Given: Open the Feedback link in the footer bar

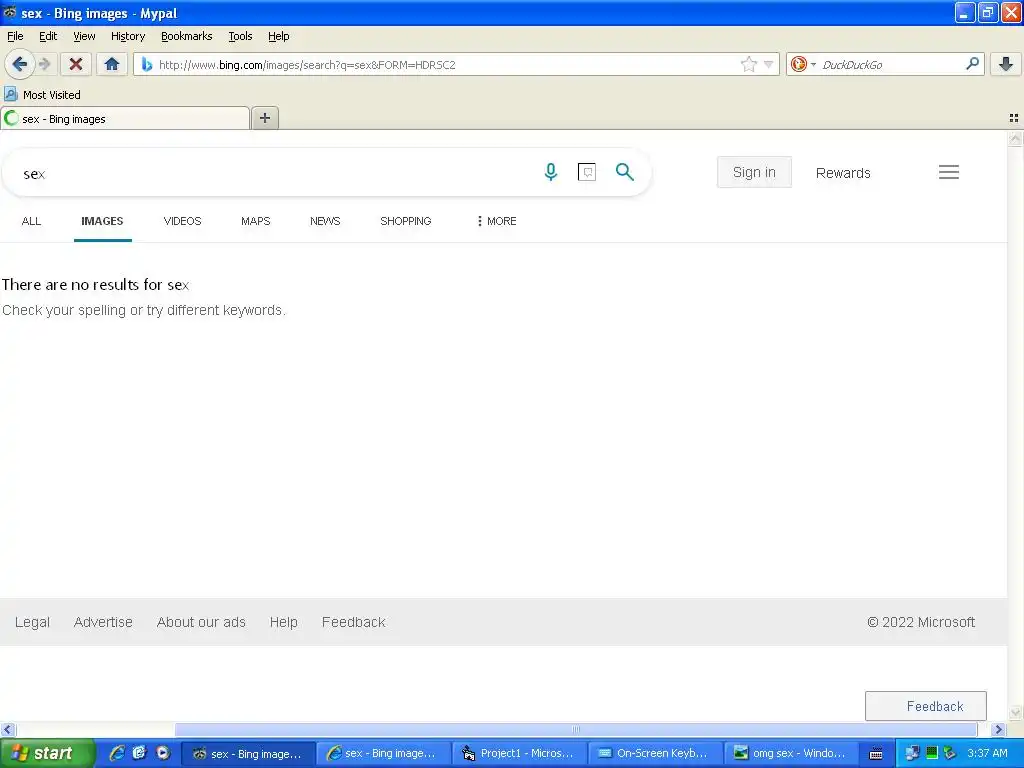Looking at the screenshot, I should coord(353,622).
